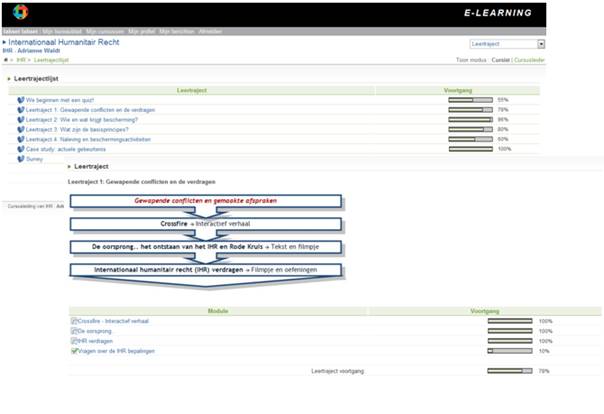The width and height of the screenshot is (604, 414).
Task: Open the Leertraject dropdown arrow at top right
Action: 541,44
